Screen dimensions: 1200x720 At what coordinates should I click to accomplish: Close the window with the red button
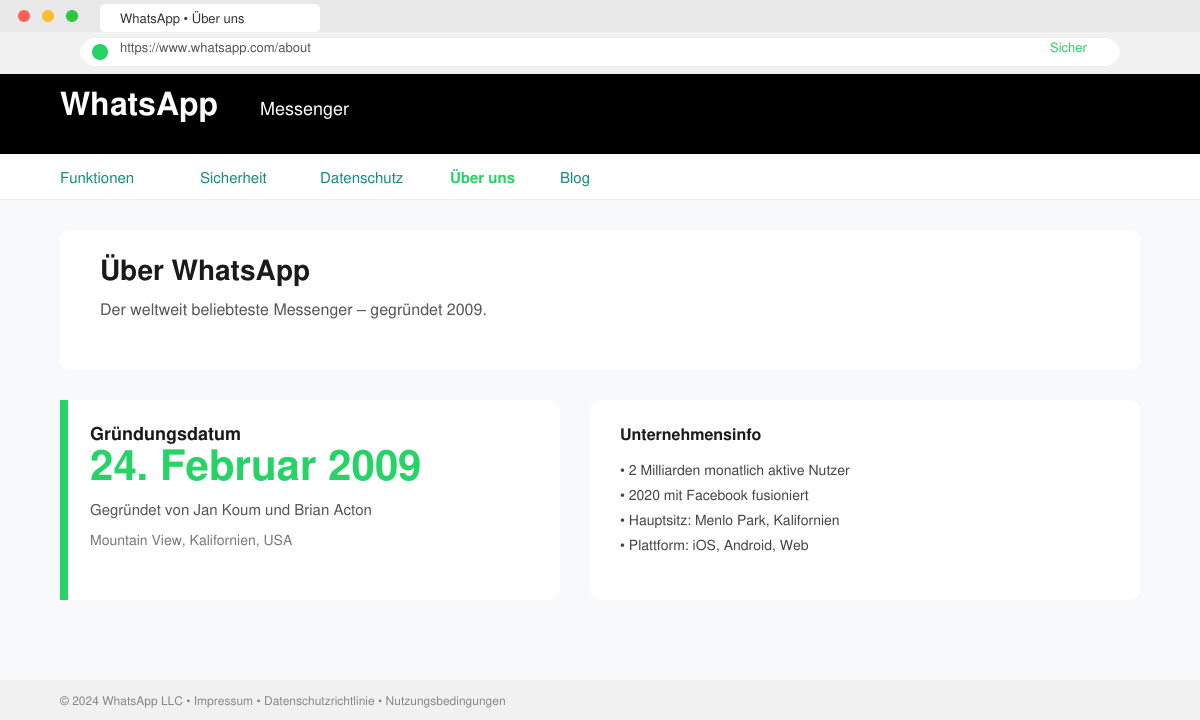(24, 16)
